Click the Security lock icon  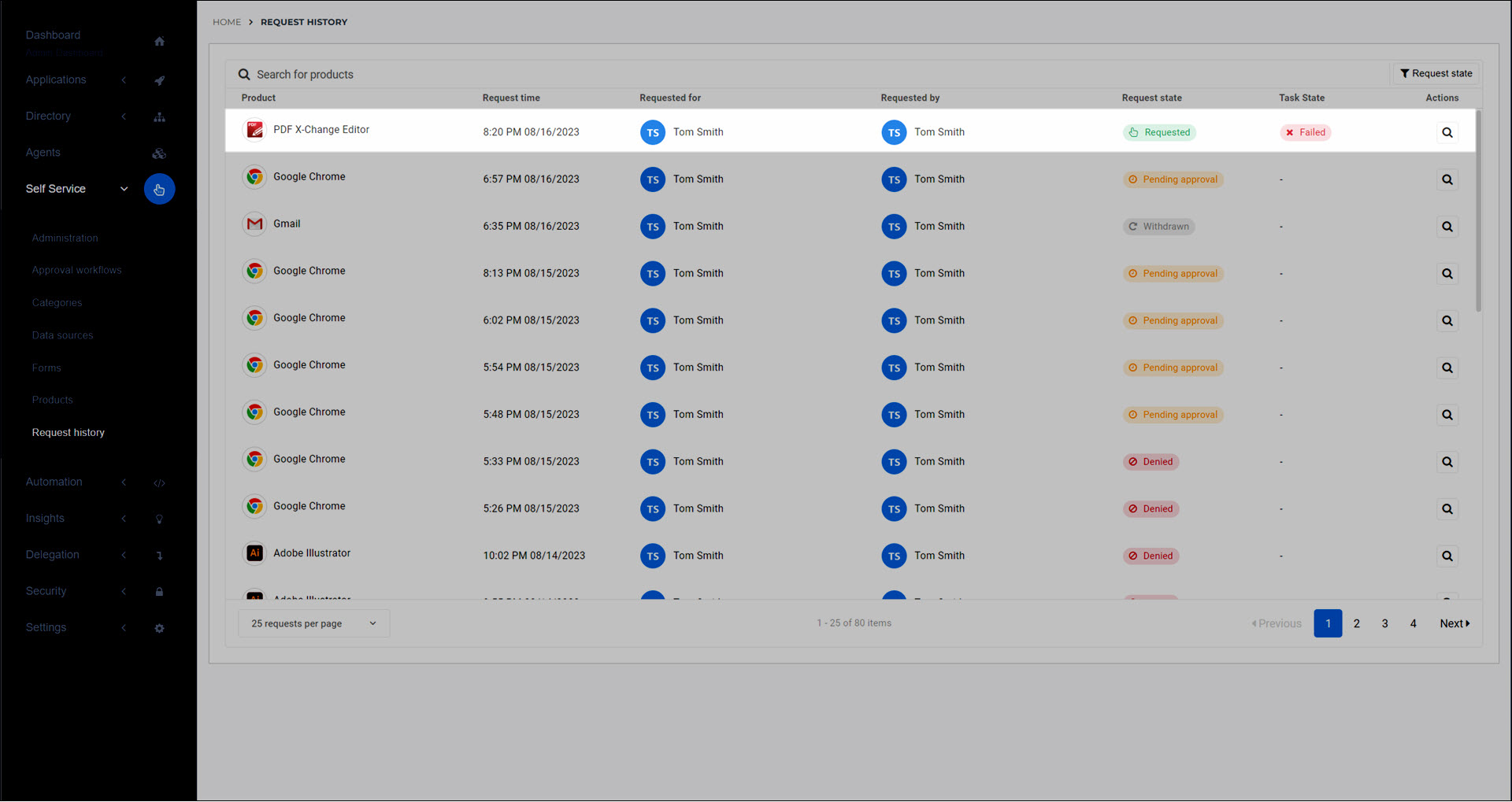159,592
